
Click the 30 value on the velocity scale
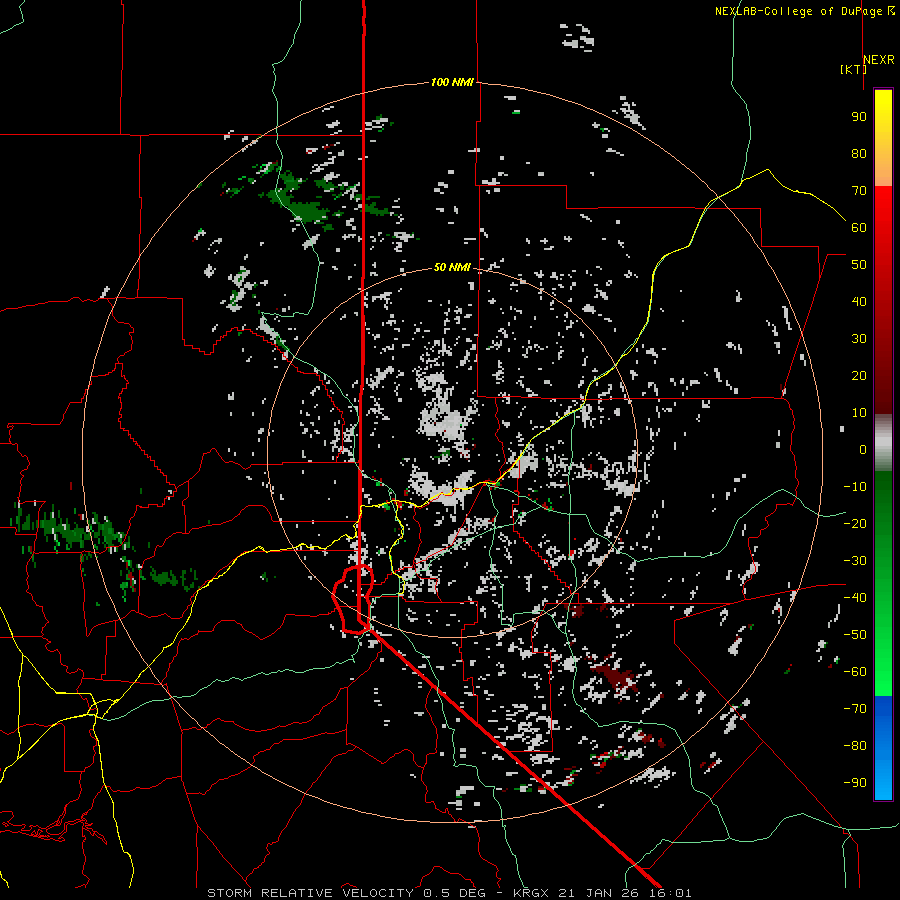[859, 339]
